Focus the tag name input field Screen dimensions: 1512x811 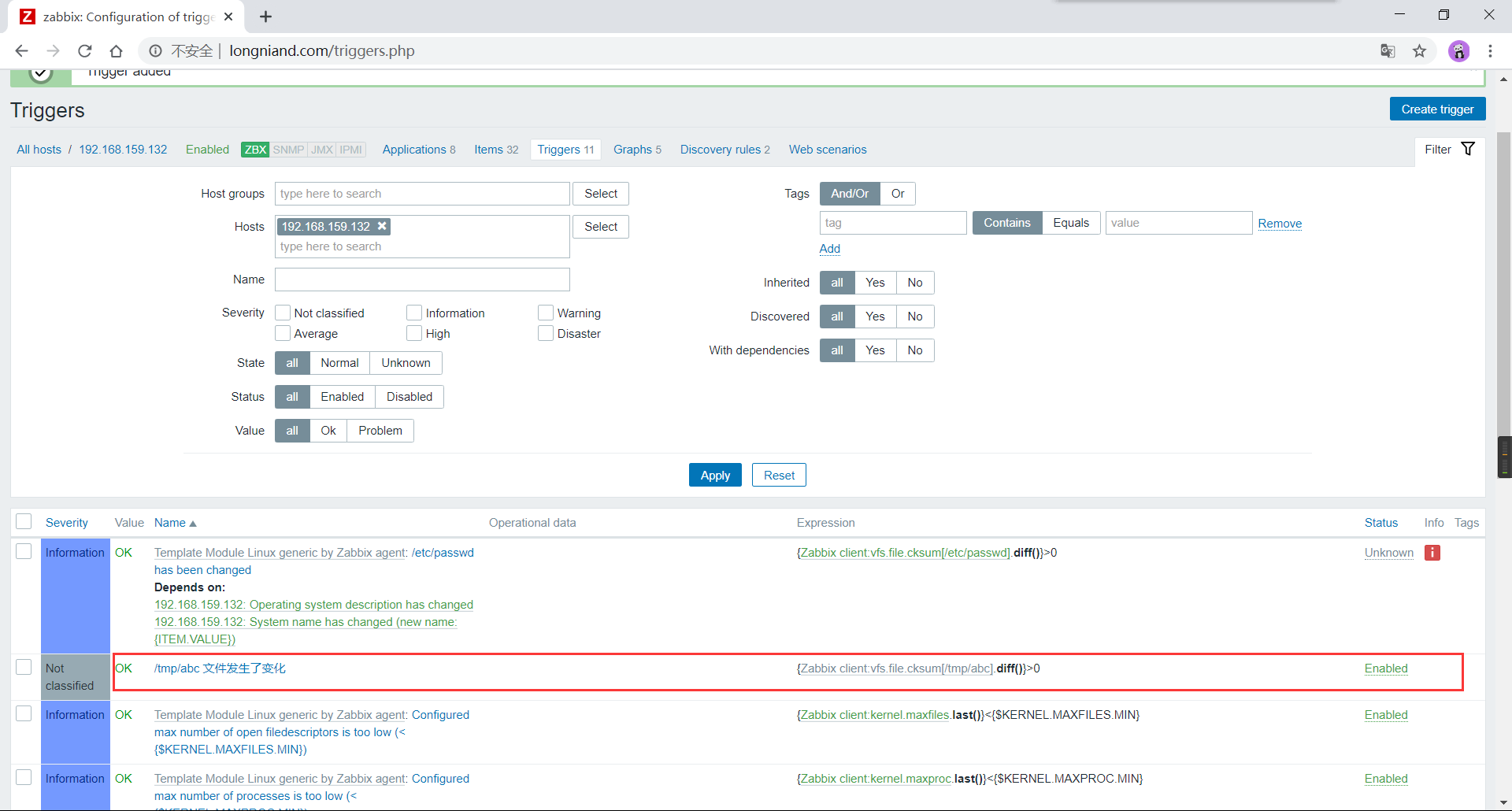(893, 223)
